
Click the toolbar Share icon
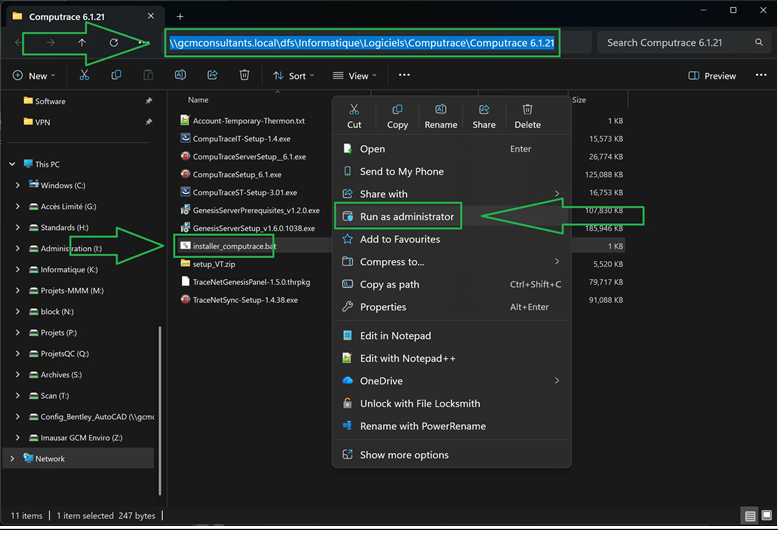point(212,75)
